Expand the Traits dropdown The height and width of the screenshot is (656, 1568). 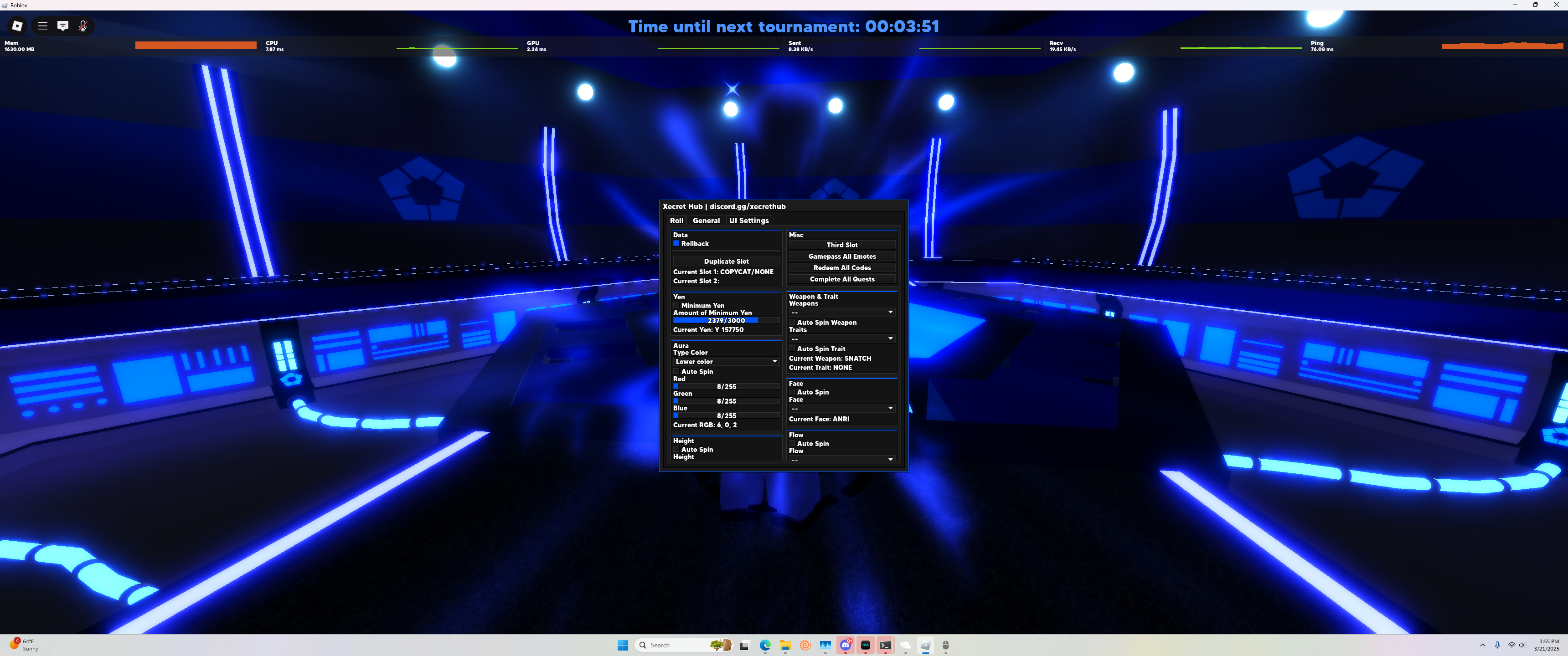click(x=841, y=338)
